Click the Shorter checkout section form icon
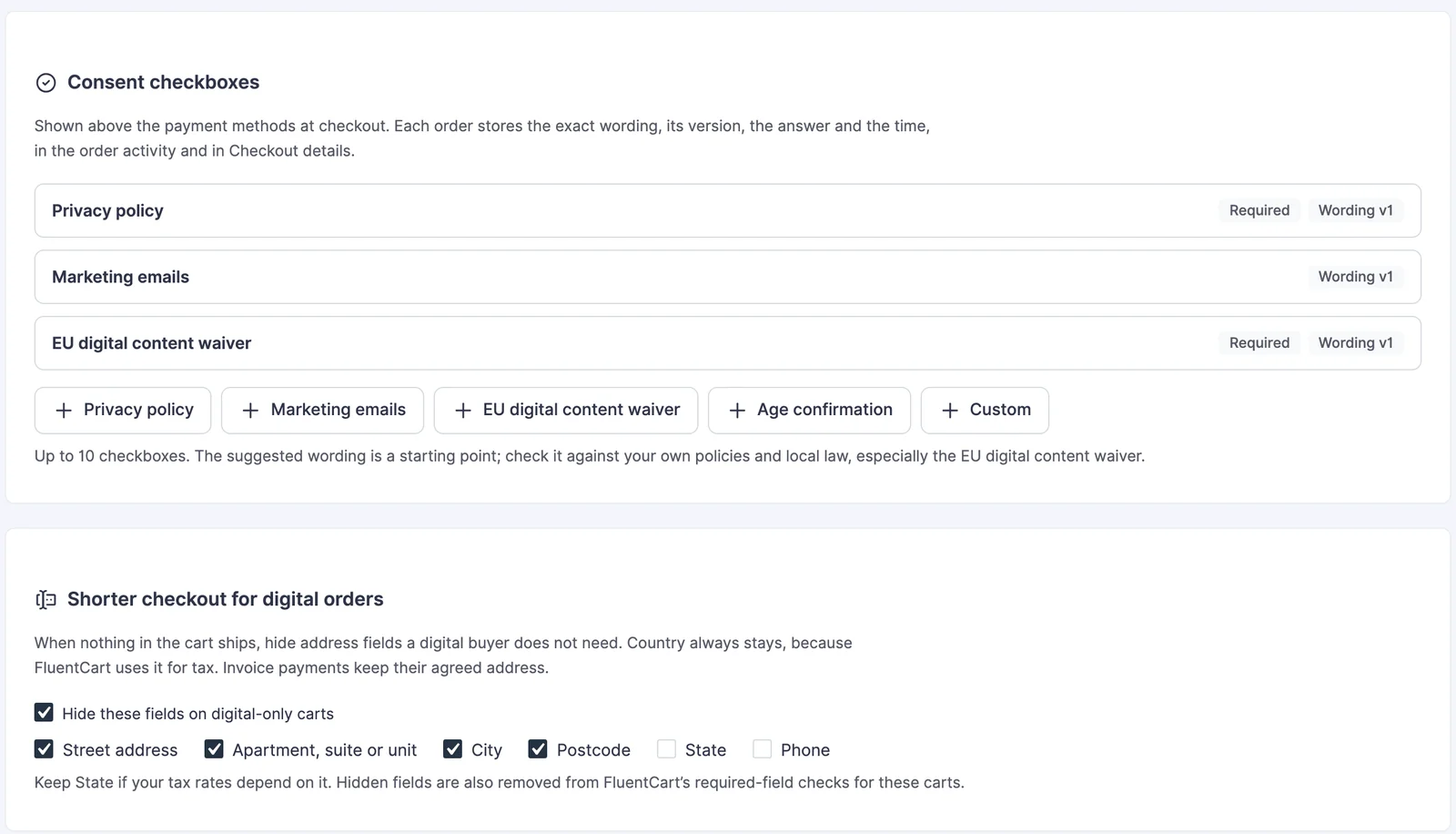The height and width of the screenshot is (834, 1456). (x=45, y=599)
